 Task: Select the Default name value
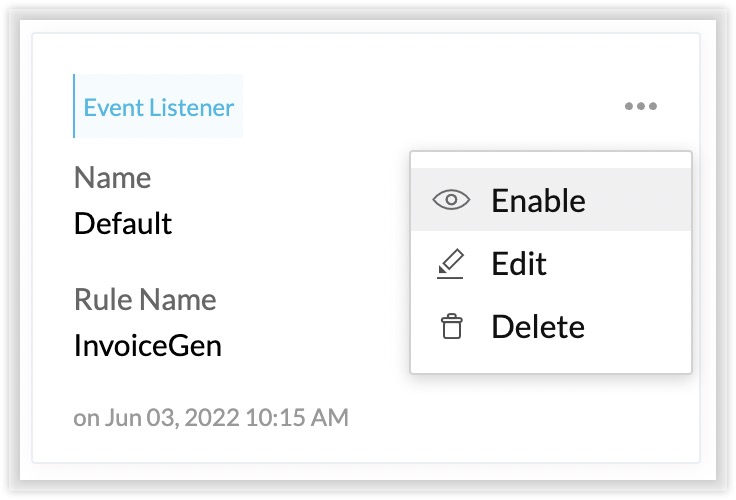click(123, 223)
